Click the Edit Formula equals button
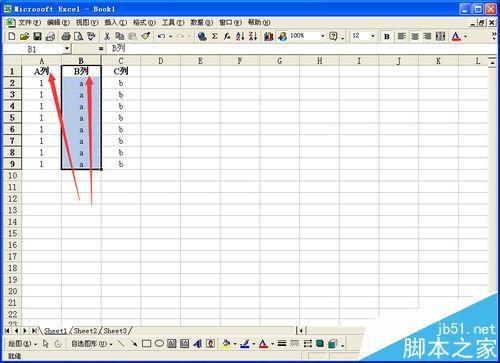Viewport: 500px width, 363px height. (101, 49)
